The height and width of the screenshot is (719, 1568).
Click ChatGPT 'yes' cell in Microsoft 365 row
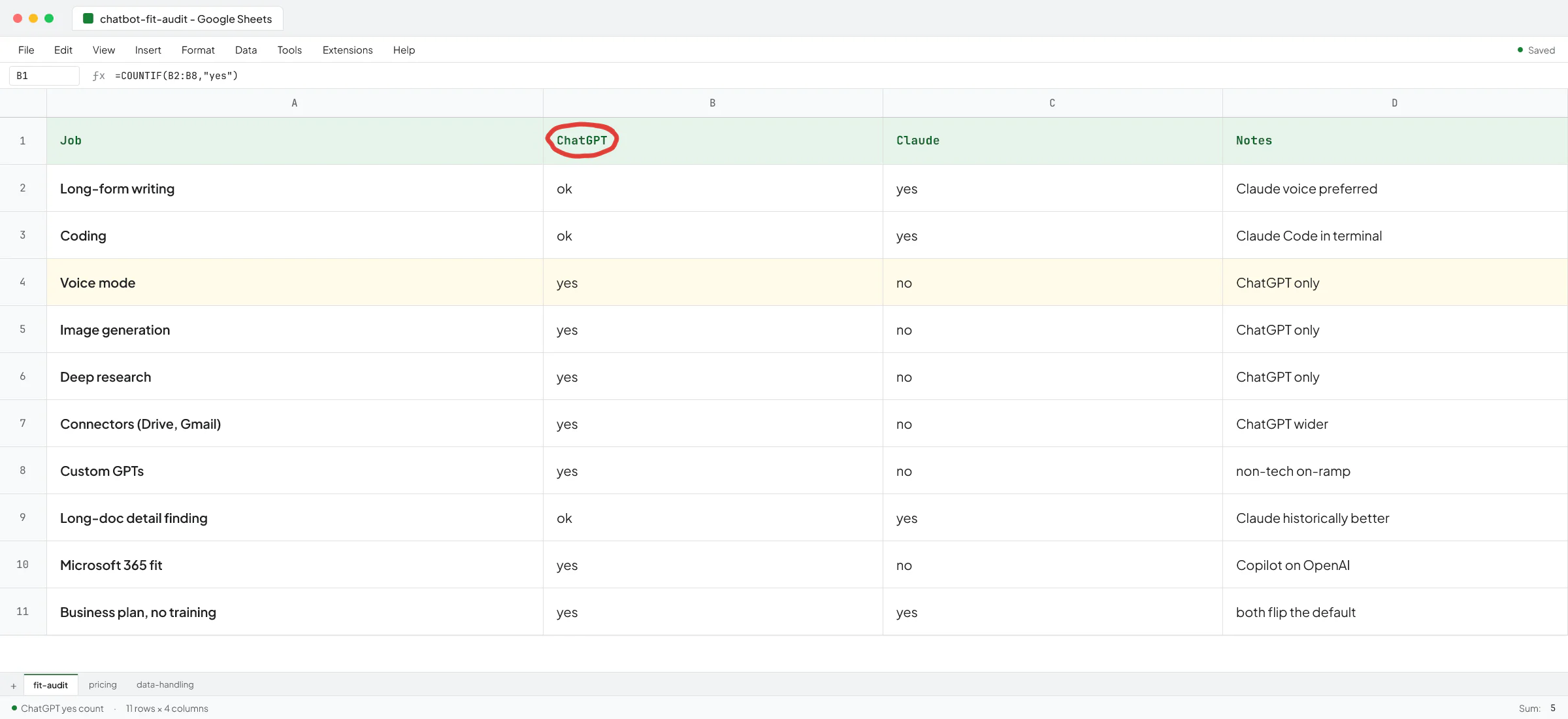tap(713, 565)
